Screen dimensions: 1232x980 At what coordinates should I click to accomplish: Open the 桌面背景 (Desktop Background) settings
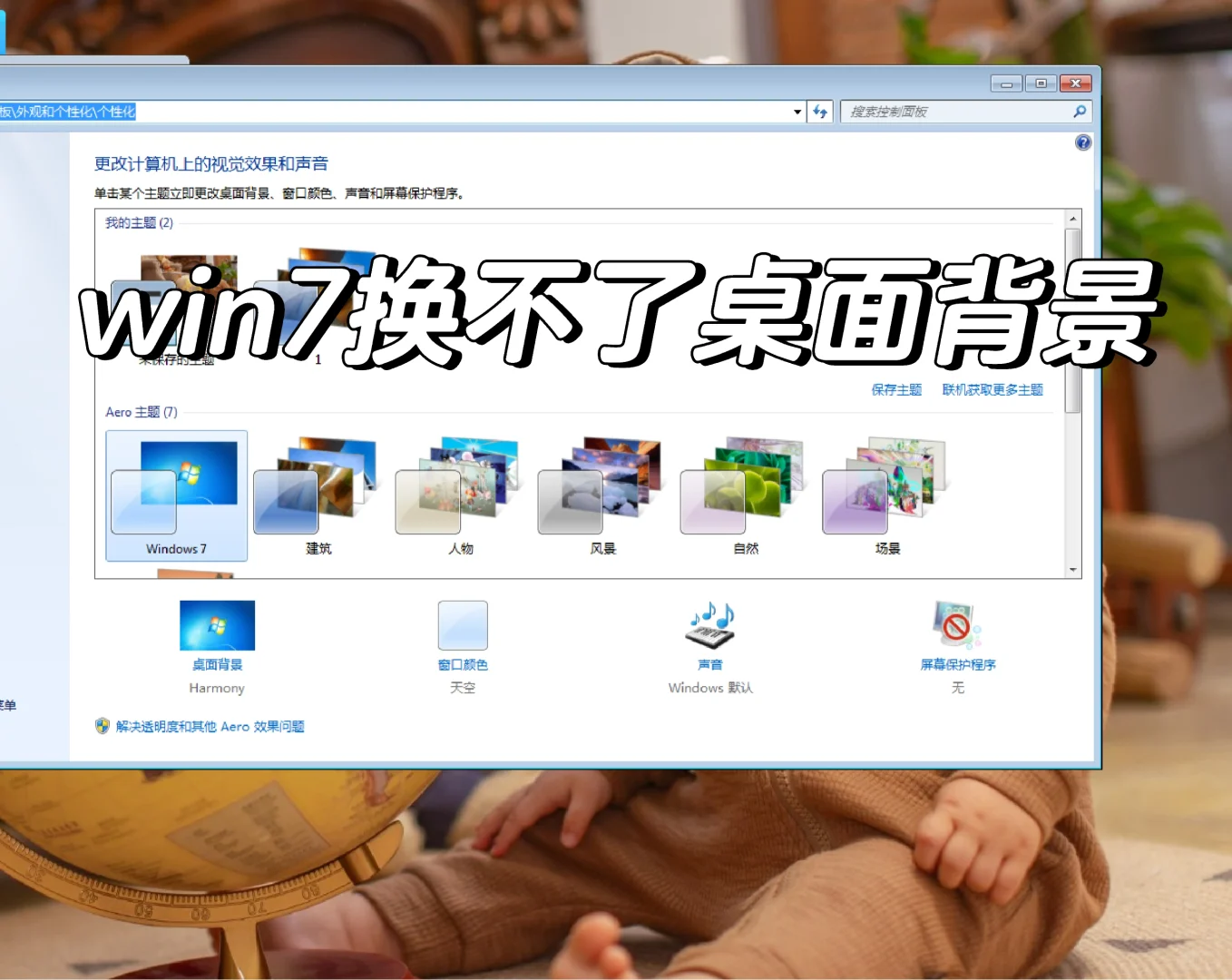217,626
